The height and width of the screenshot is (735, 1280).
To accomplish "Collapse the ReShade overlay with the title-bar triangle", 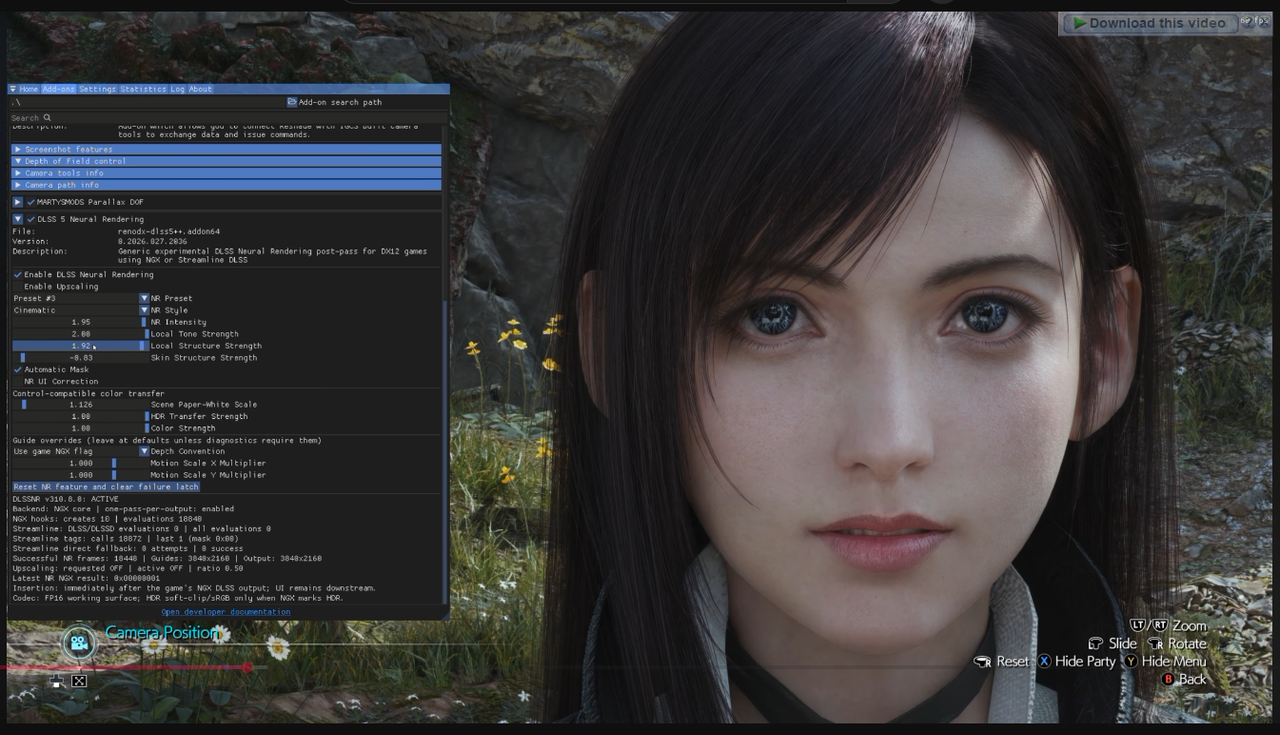I will [13, 89].
